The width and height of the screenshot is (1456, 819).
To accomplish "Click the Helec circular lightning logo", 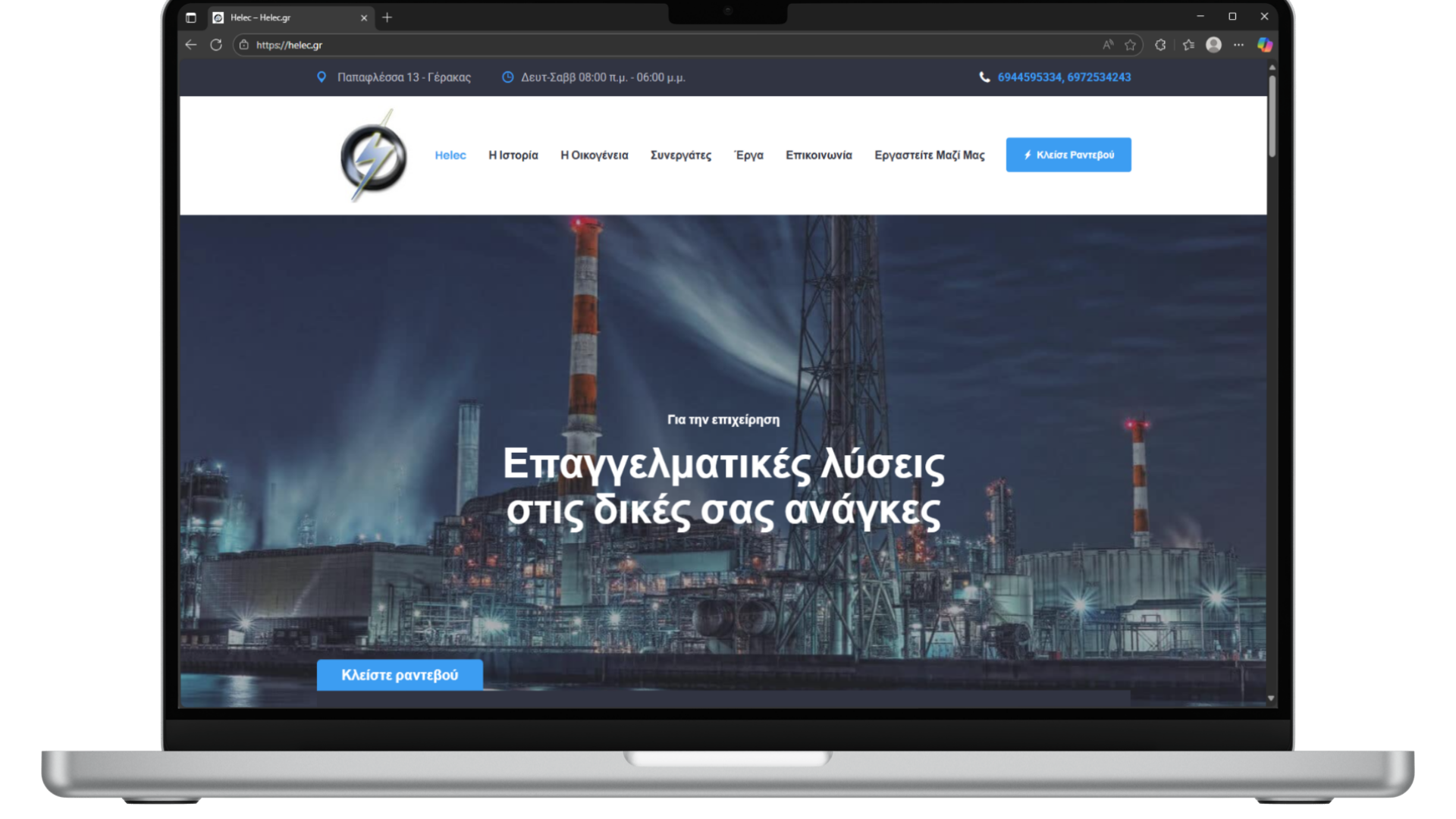I will 373,156.
